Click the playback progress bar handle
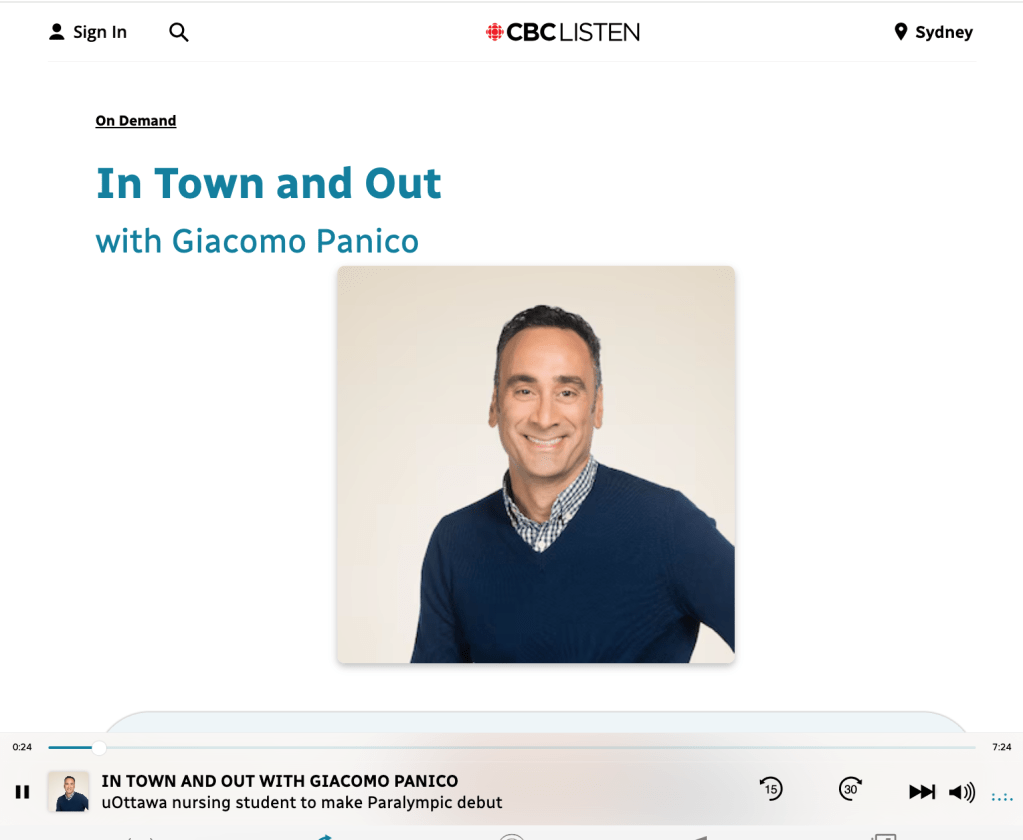This screenshot has width=1023, height=840. pyautogui.click(x=99, y=747)
